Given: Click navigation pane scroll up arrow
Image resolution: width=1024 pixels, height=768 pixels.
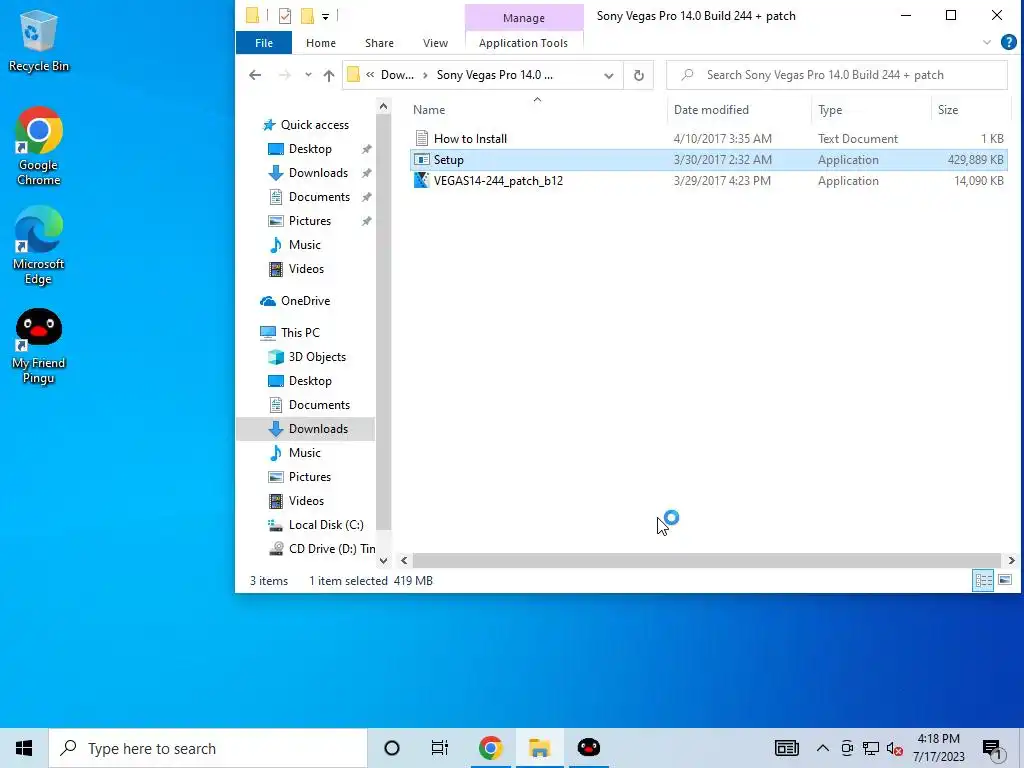Looking at the screenshot, I should tap(383, 106).
